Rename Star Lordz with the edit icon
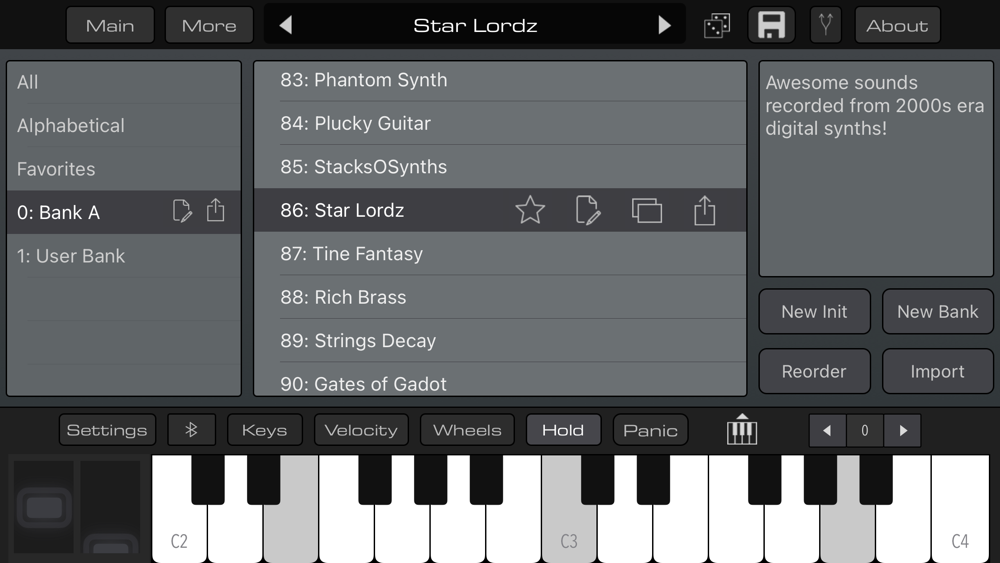 point(587,210)
